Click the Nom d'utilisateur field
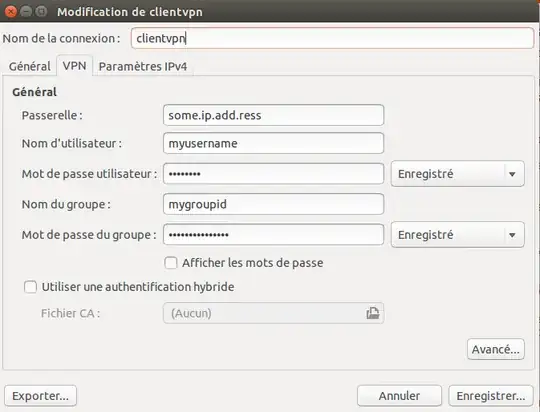 [x=273, y=143]
